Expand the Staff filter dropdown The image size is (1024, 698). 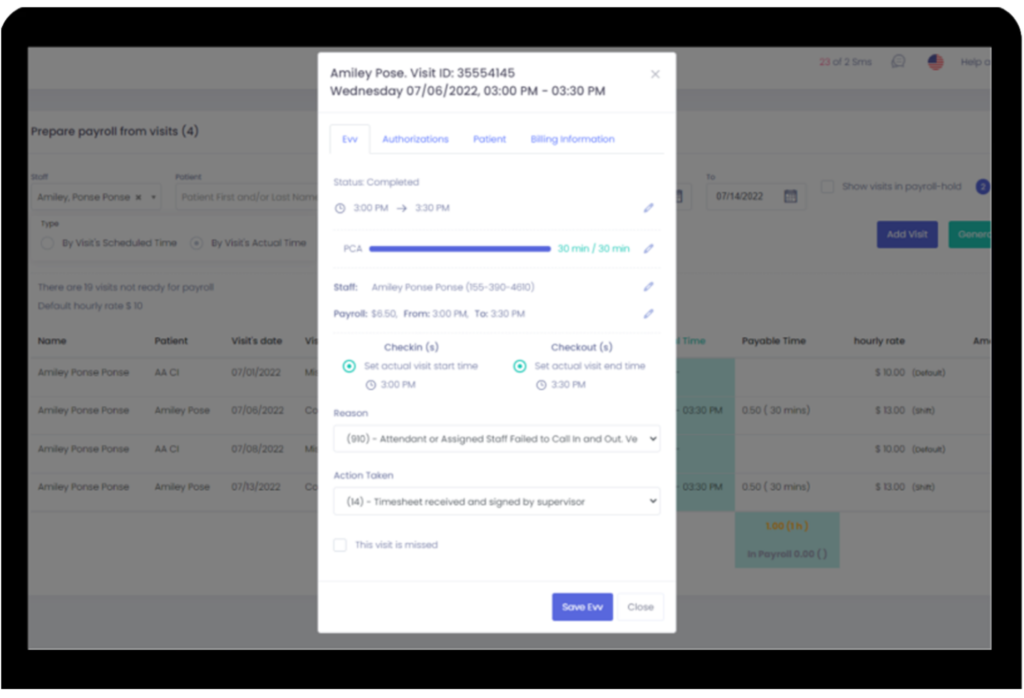(x=153, y=197)
